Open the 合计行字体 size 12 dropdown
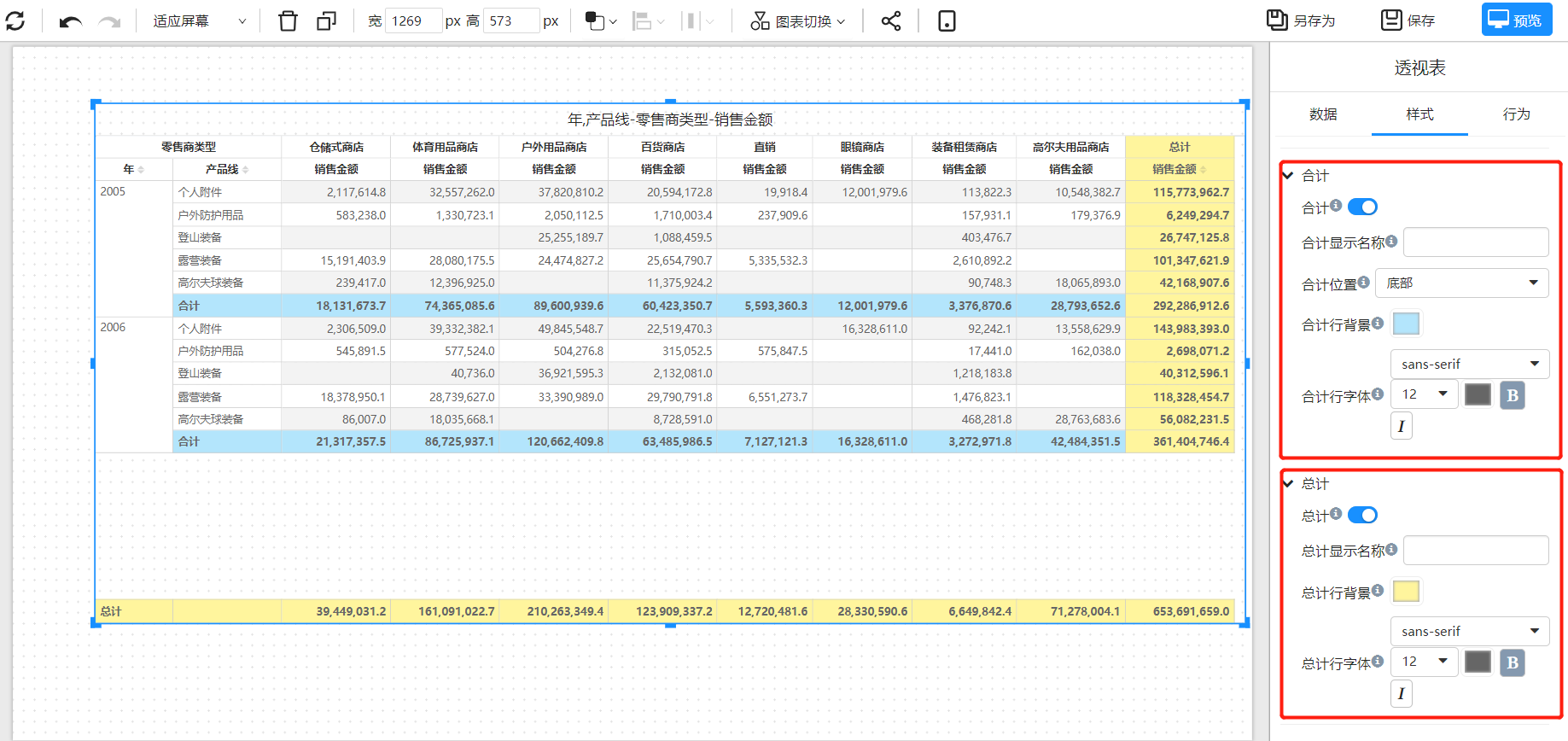 click(x=1424, y=394)
